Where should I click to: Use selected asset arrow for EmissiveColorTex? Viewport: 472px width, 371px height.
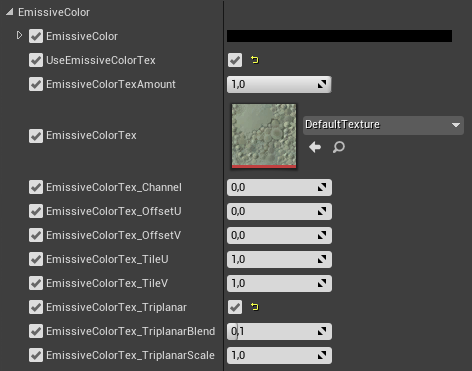315,147
